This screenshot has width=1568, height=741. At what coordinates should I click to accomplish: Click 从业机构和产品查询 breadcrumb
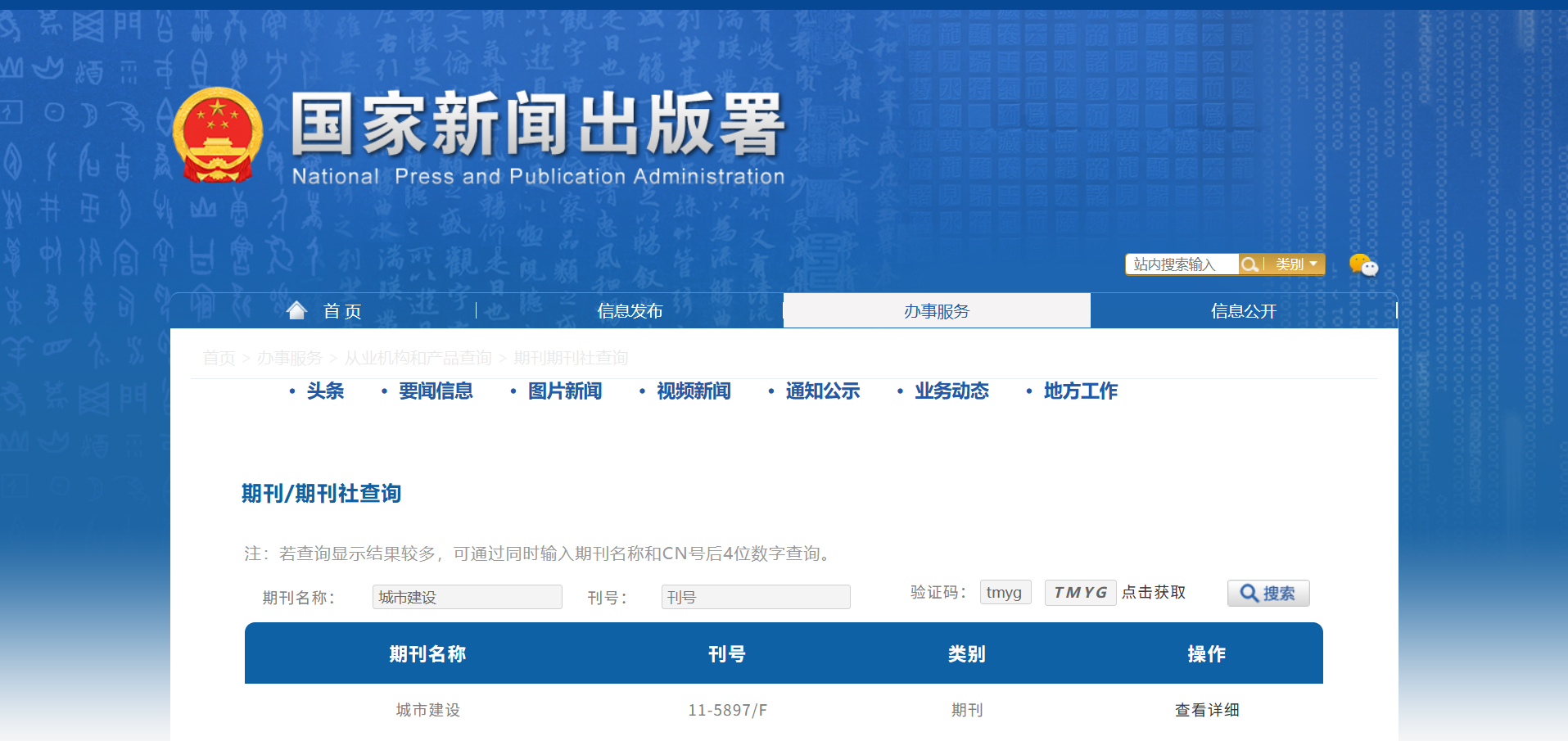[x=418, y=358]
